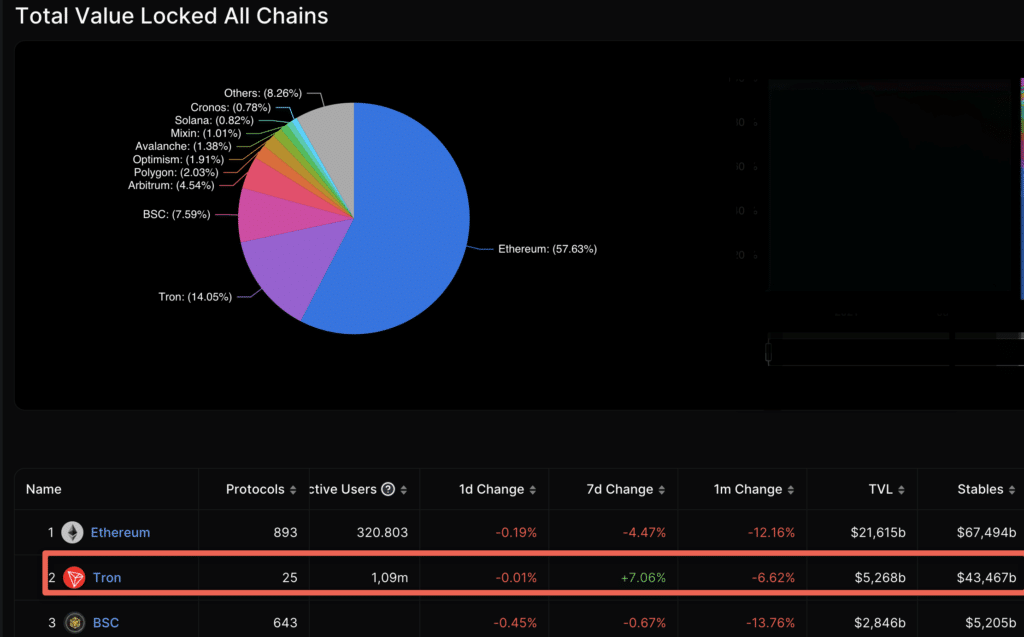Click the Name column header

[44, 490]
